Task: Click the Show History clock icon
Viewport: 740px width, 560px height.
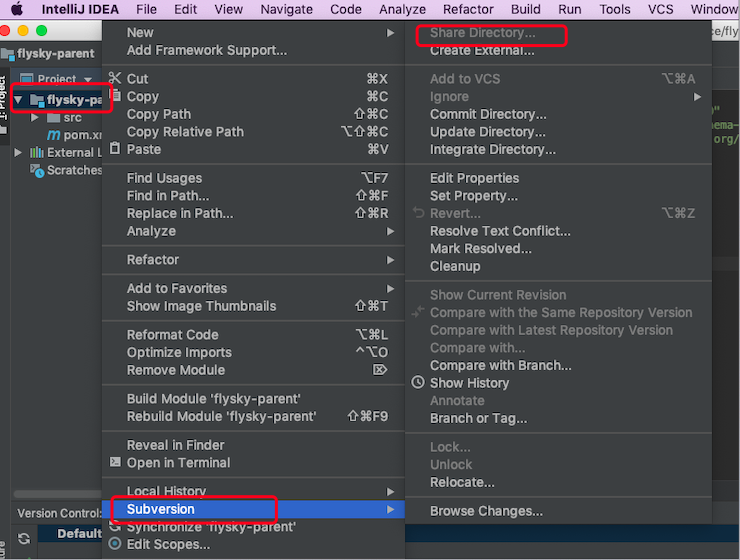Action: pos(418,382)
